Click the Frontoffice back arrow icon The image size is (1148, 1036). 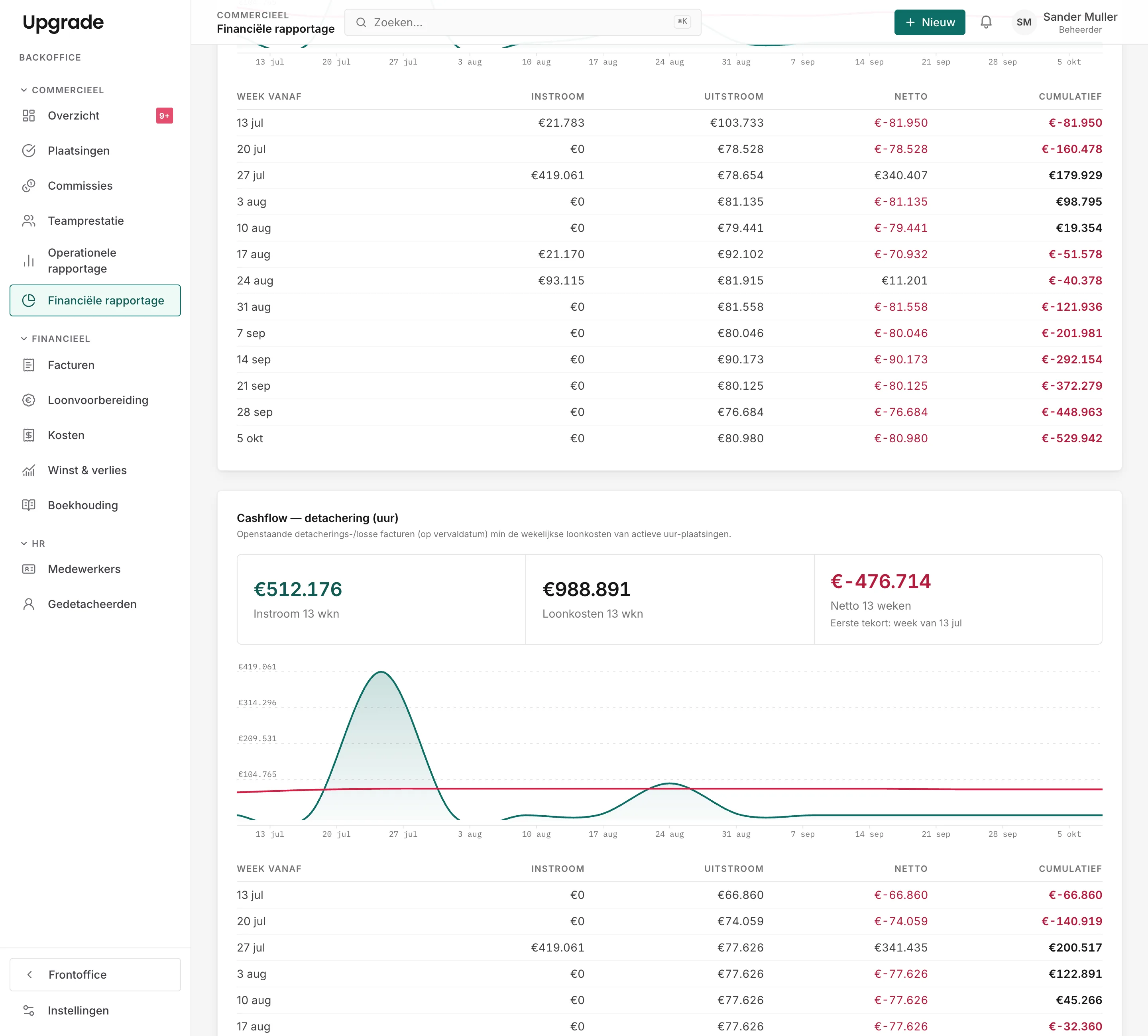click(29, 975)
